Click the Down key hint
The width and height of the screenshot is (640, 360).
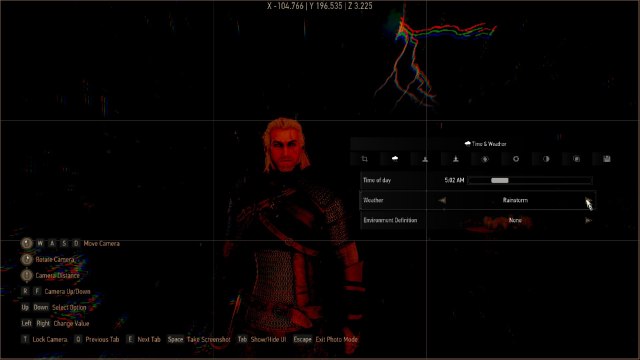click(41, 307)
